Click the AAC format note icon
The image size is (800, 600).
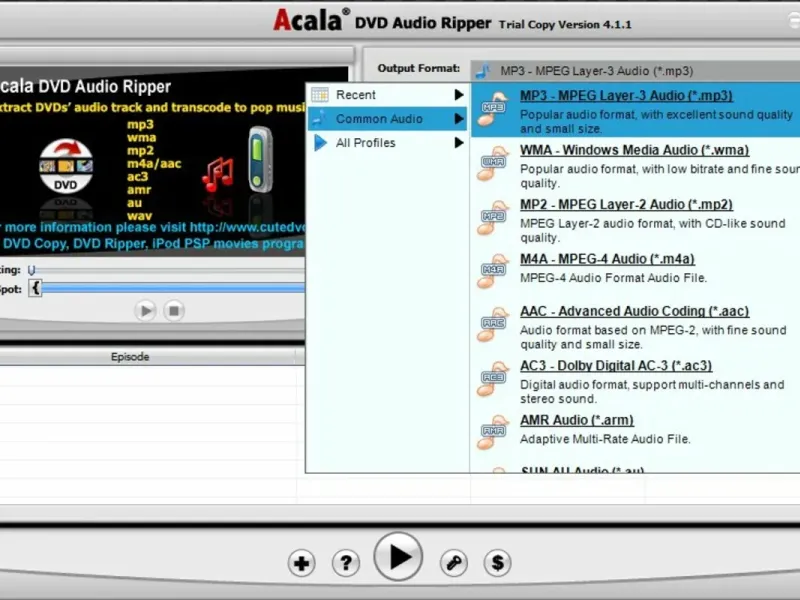coord(493,324)
